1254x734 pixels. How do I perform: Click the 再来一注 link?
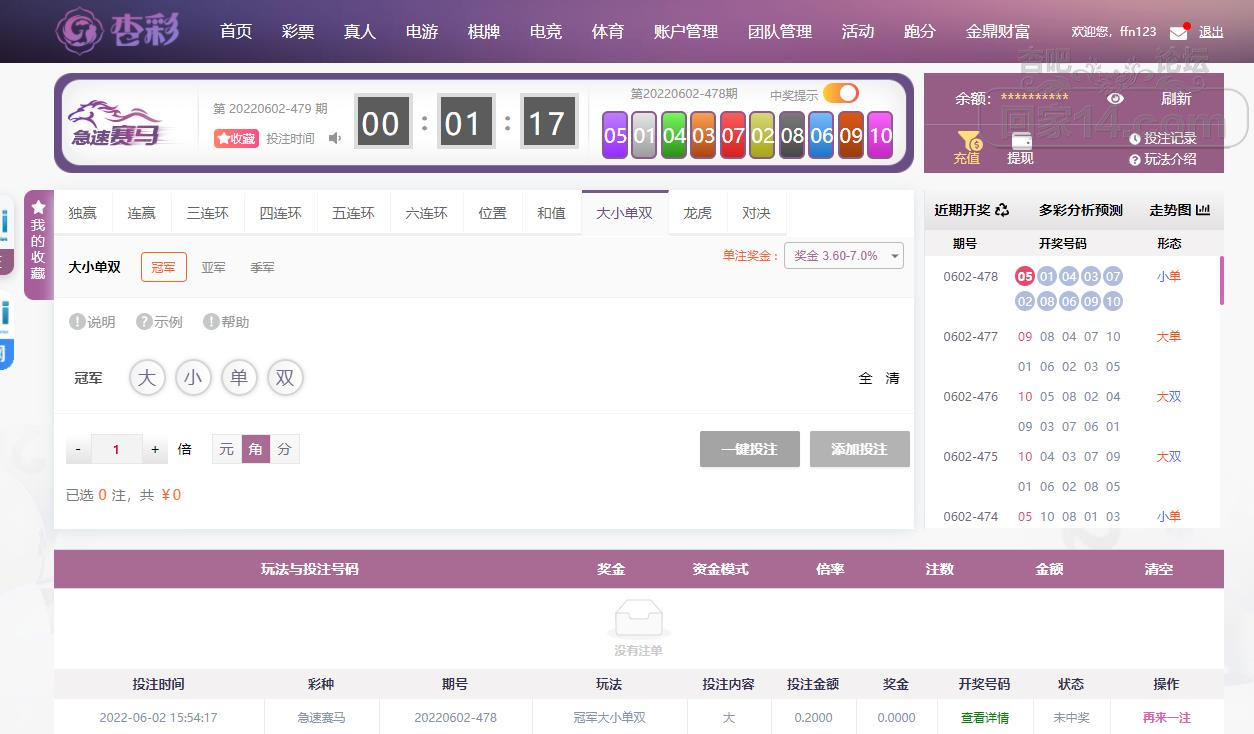click(1166, 717)
